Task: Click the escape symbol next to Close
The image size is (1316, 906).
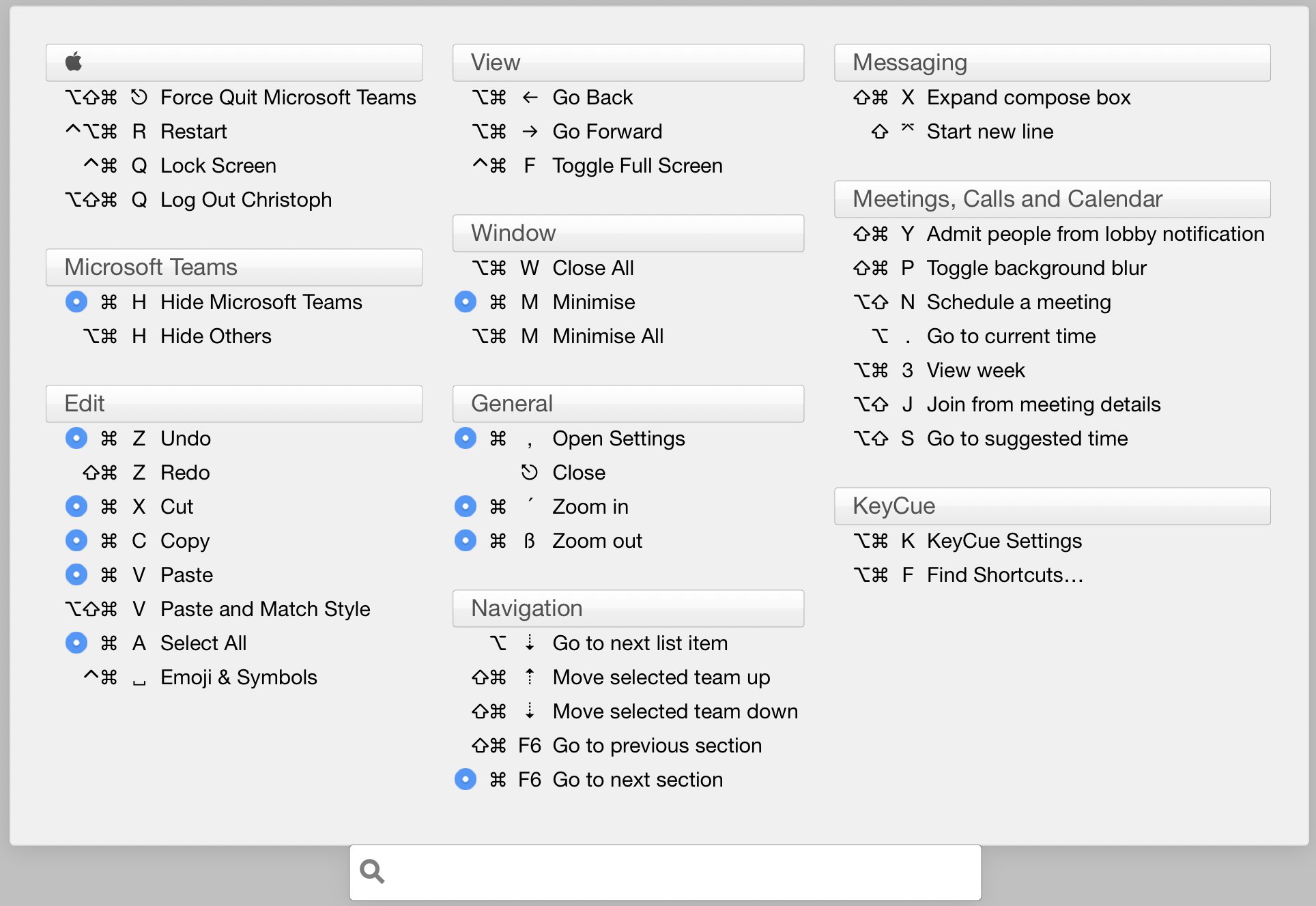Action: click(x=530, y=472)
